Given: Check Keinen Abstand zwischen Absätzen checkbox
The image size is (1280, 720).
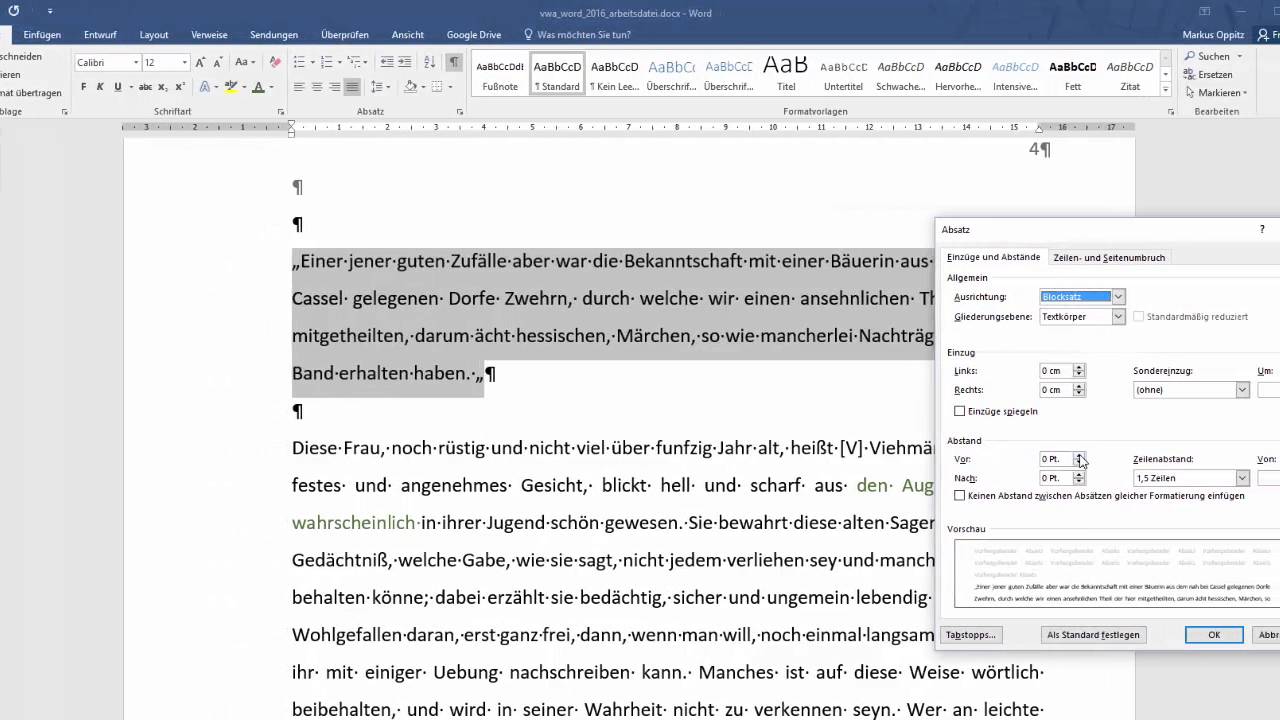Looking at the screenshot, I should (x=959, y=495).
